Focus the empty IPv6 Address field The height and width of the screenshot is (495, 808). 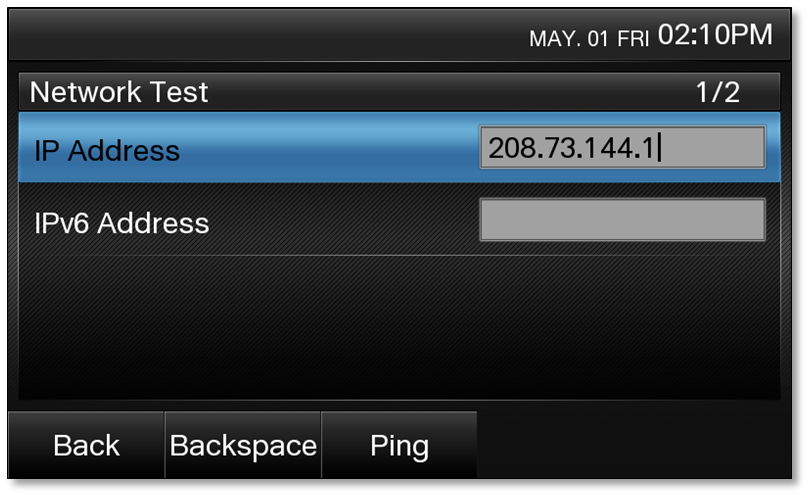pyautogui.click(x=622, y=220)
